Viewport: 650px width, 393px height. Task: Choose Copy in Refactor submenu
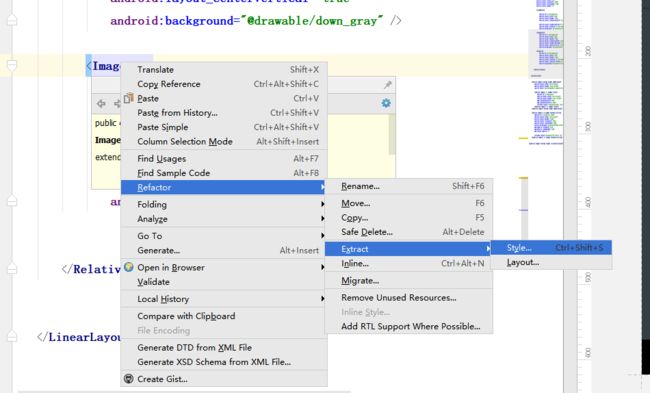point(409,218)
